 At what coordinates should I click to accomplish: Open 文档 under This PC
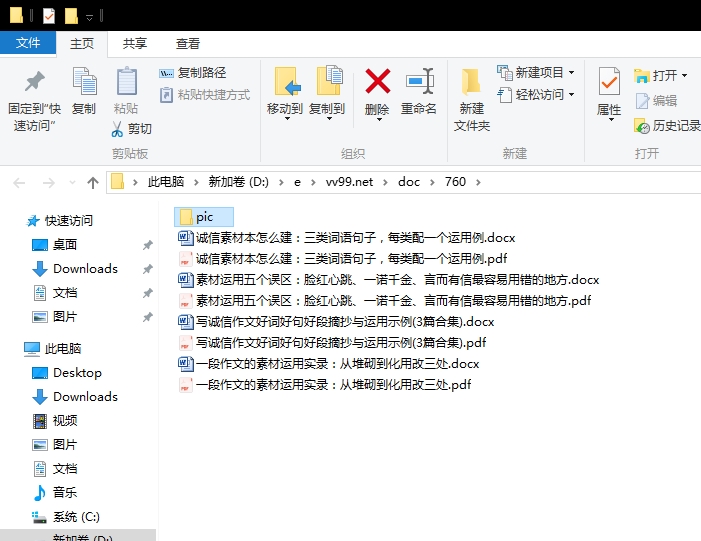point(55,469)
